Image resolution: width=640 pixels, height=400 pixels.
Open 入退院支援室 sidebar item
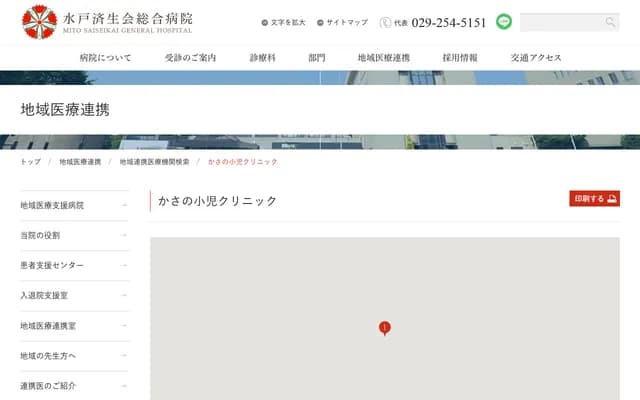pos(74,296)
